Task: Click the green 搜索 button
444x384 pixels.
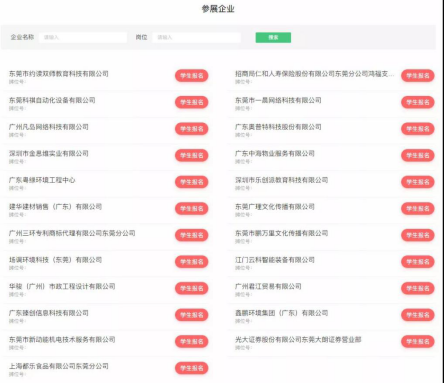Action: [273, 37]
